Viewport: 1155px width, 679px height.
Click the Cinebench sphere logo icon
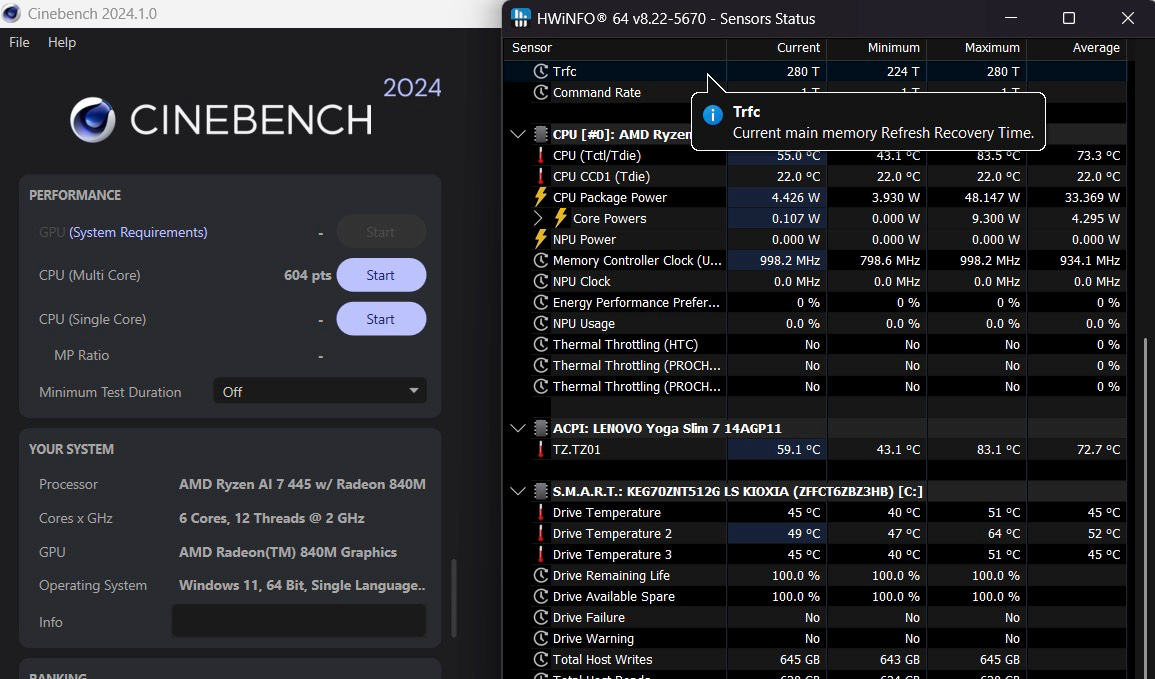pos(93,119)
